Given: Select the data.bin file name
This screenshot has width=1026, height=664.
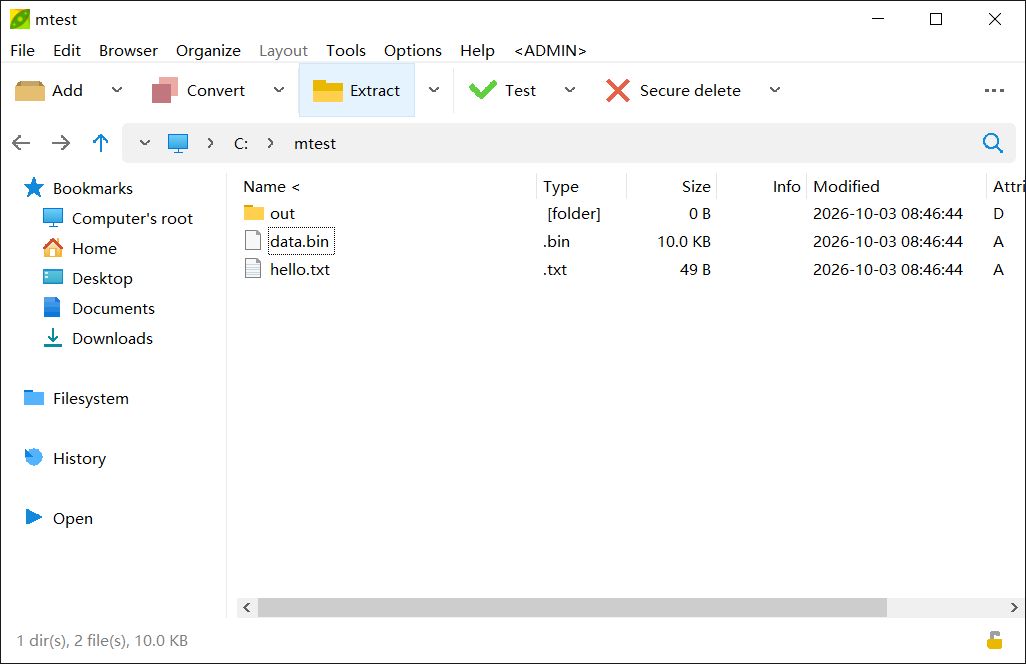Looking at the screenshot, I should (300, 241).
